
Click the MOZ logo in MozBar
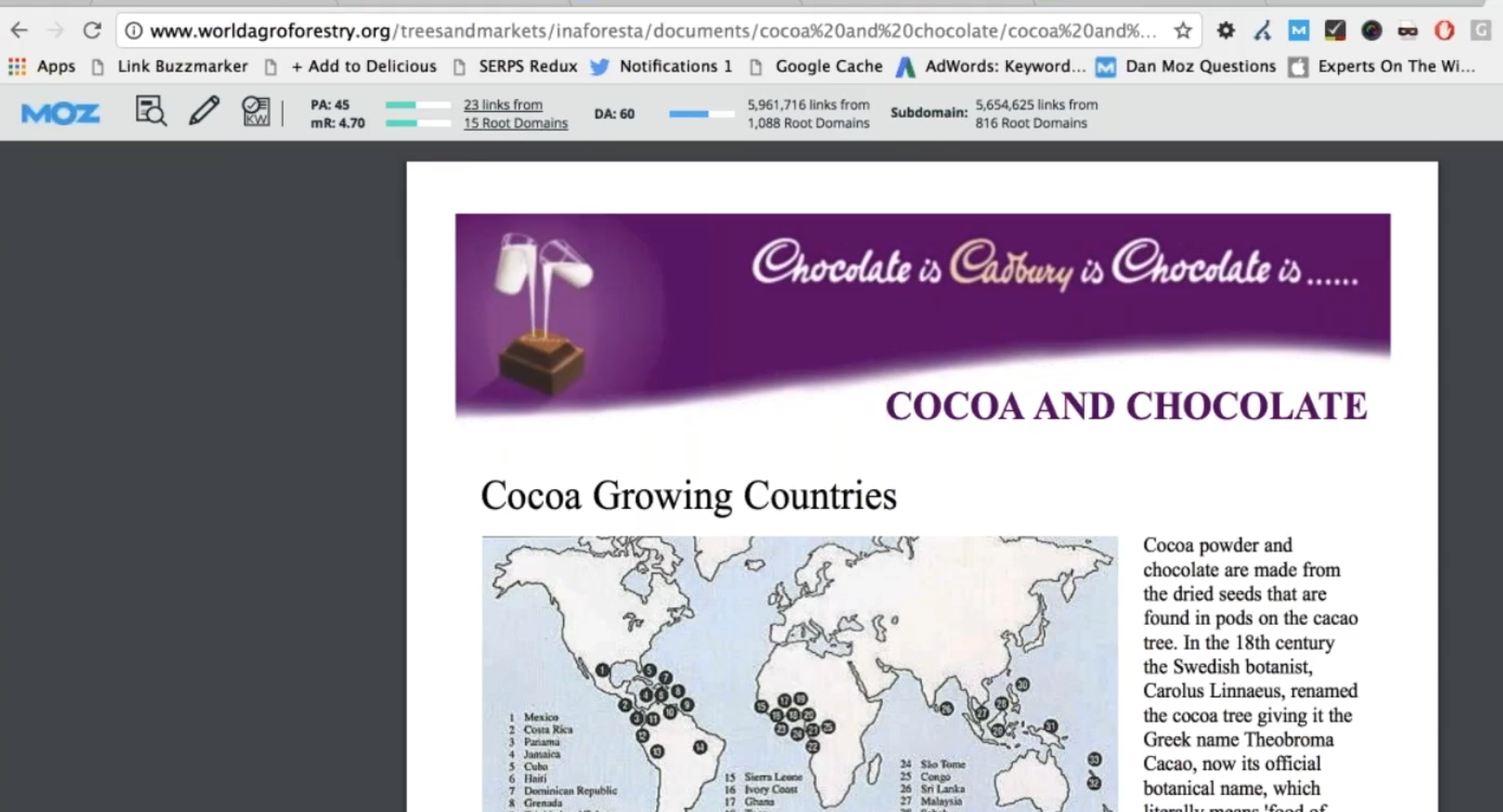click(60, 113)
